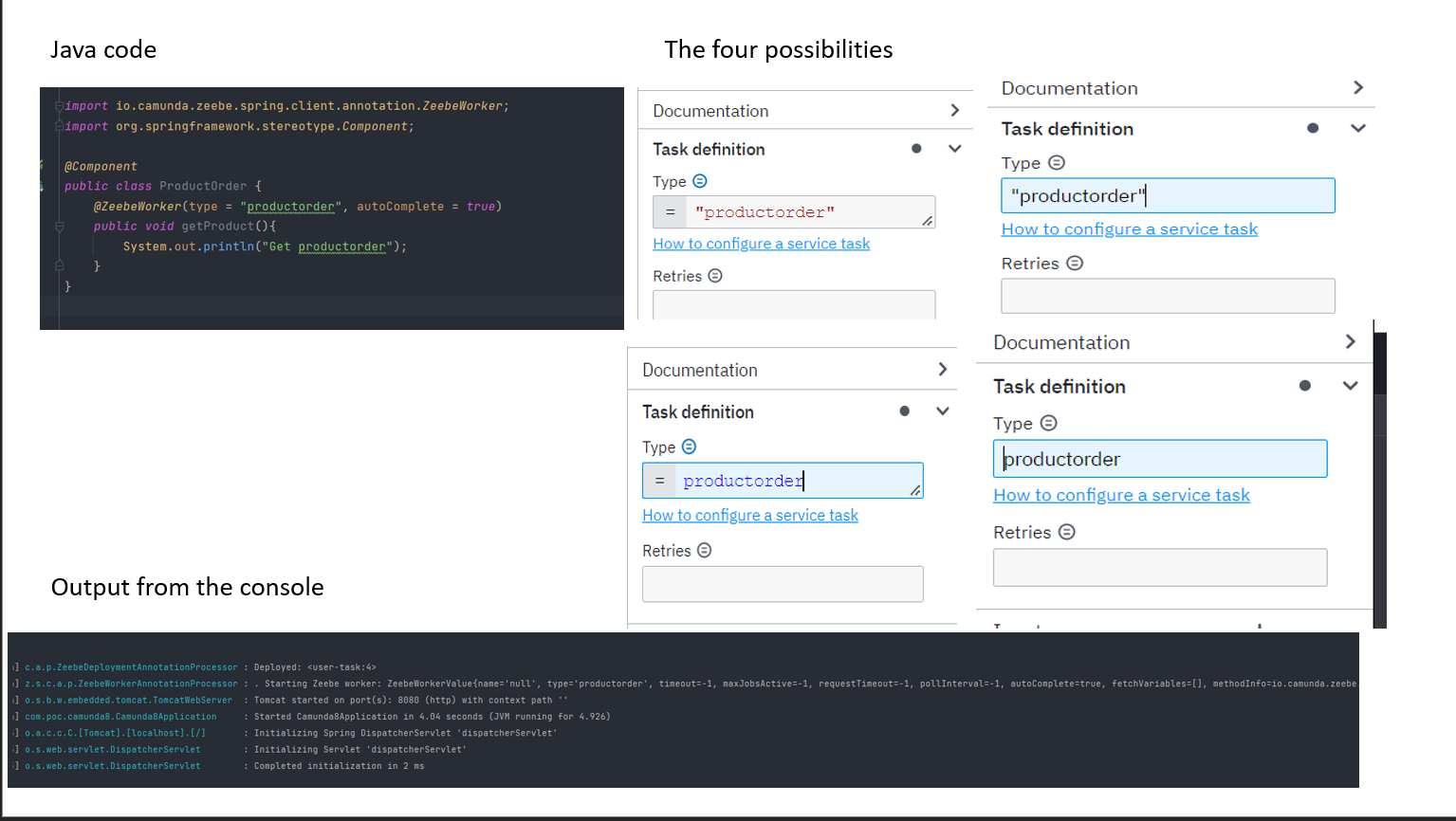This screenshot has height=821, width=1456.
Task: Open the bottom-right 'How to configure a service task' link
Action: [1121, 495]
